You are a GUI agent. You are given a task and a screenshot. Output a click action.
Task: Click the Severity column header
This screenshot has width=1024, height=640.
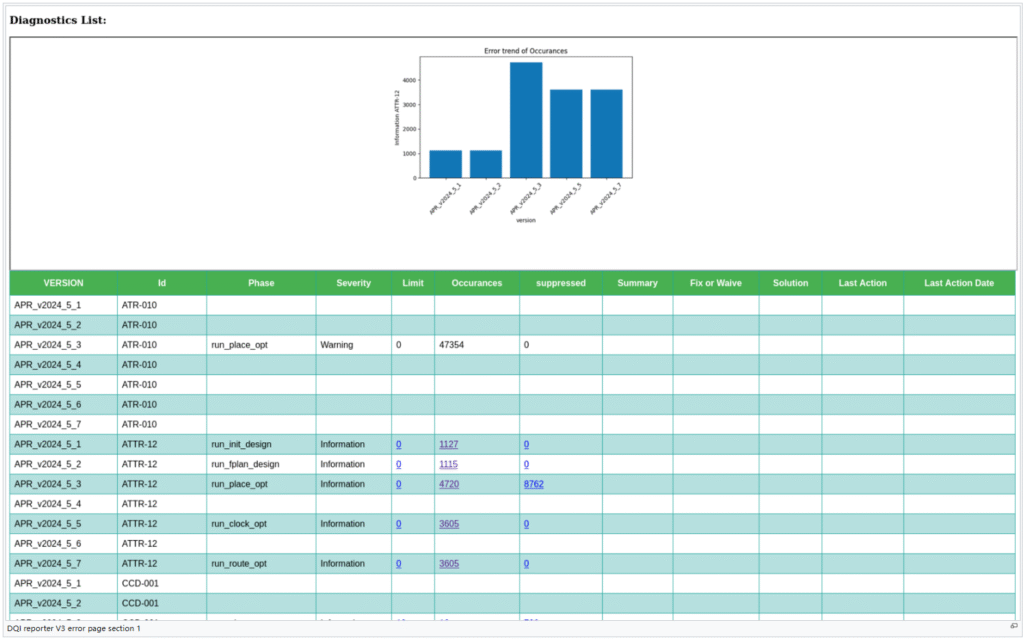pyautogui.click(x=353, y=283)
